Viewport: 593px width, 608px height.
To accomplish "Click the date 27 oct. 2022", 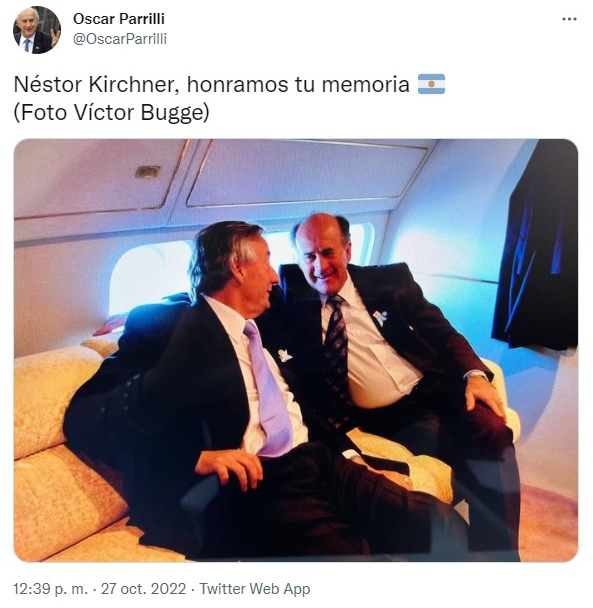I will (x=143, y=589).
